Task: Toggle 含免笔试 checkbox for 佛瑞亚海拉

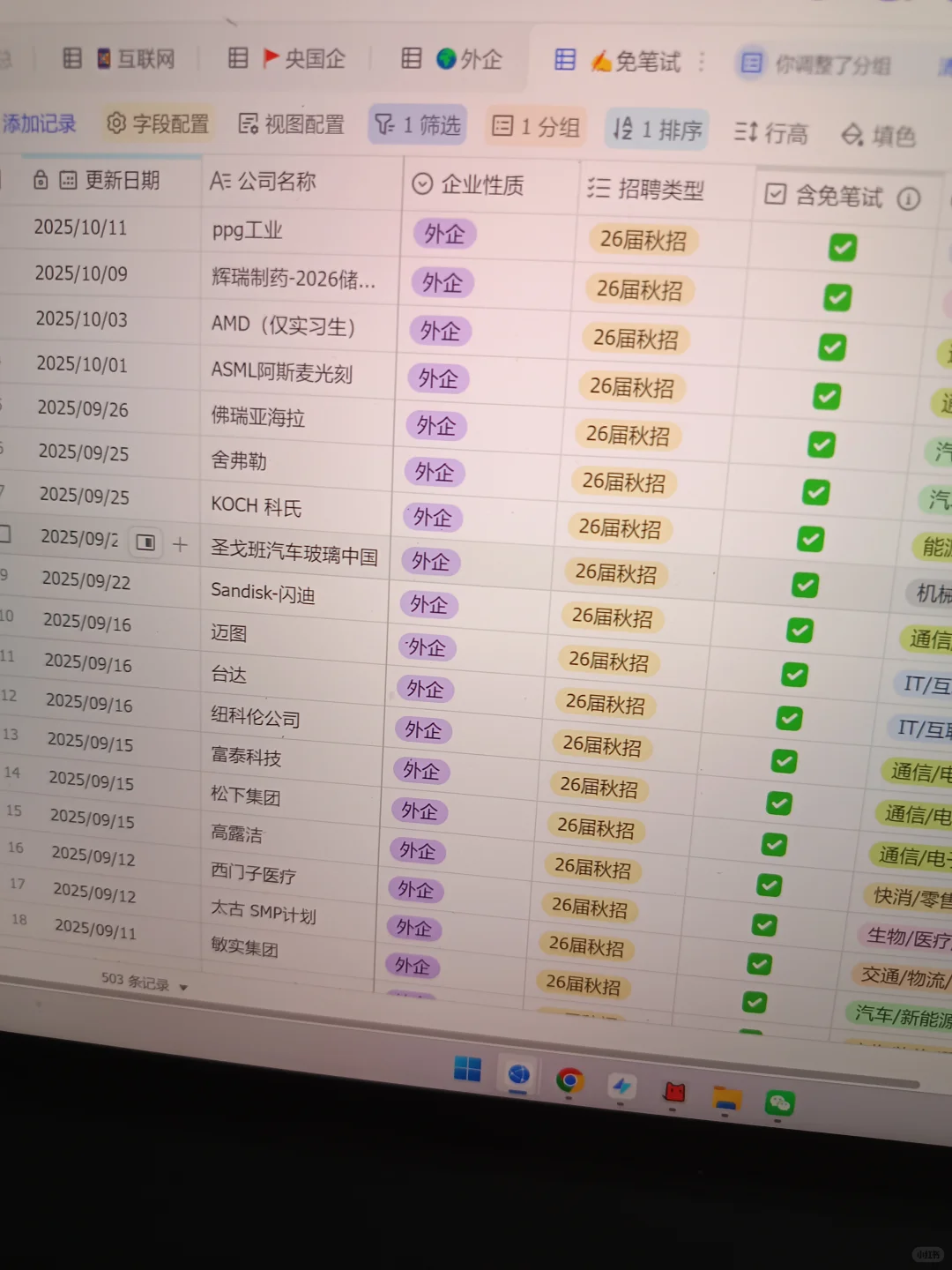Action: (822, 444)
